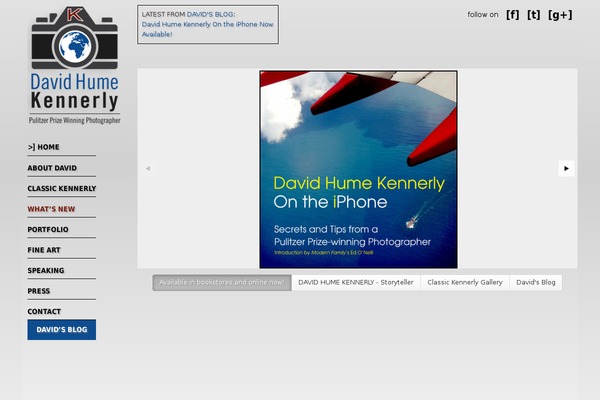This screenshot has height=400, width=600.
Task: Click the blue David's Blog button
Action: coord(62,330)
